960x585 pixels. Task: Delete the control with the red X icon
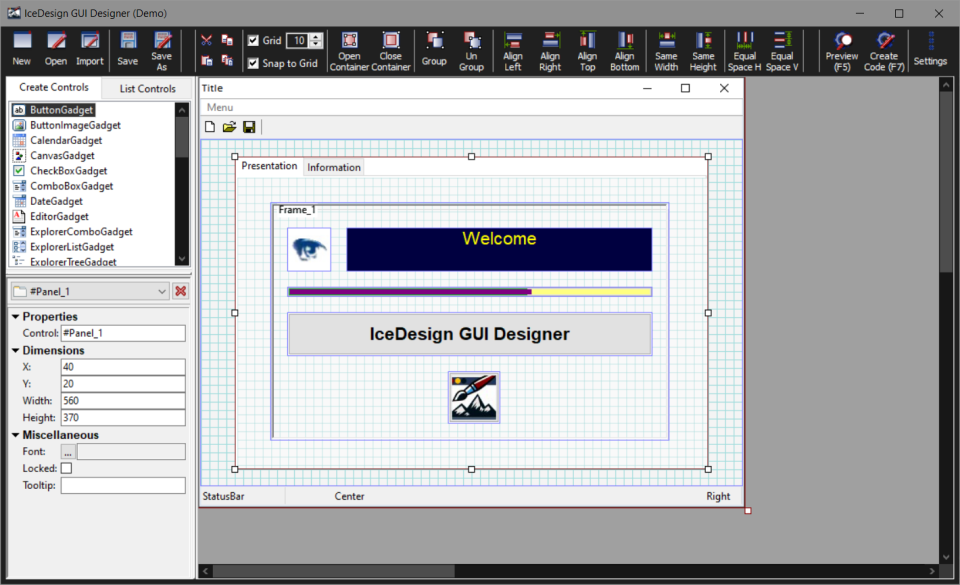[x=181, y=291]
